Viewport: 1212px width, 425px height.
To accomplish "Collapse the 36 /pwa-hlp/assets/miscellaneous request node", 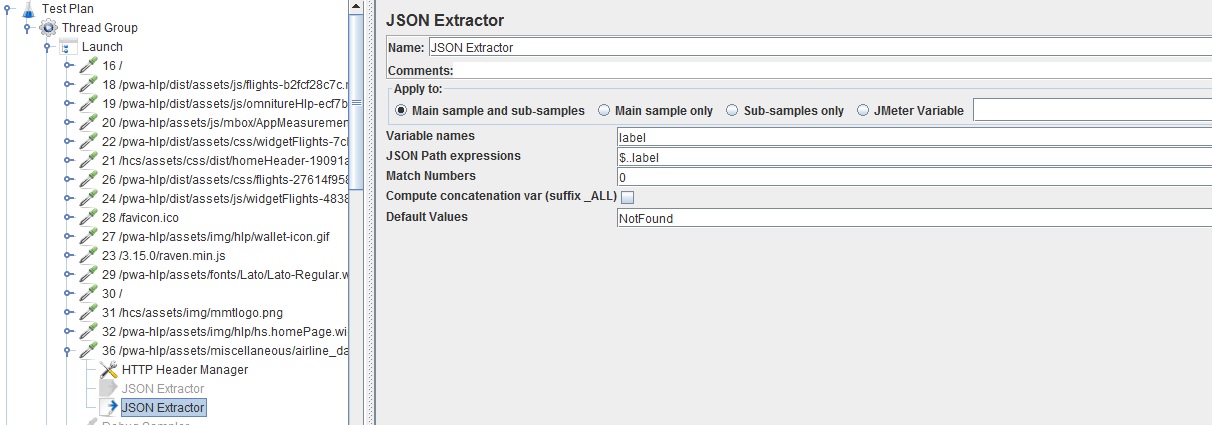I will [68, 351].
